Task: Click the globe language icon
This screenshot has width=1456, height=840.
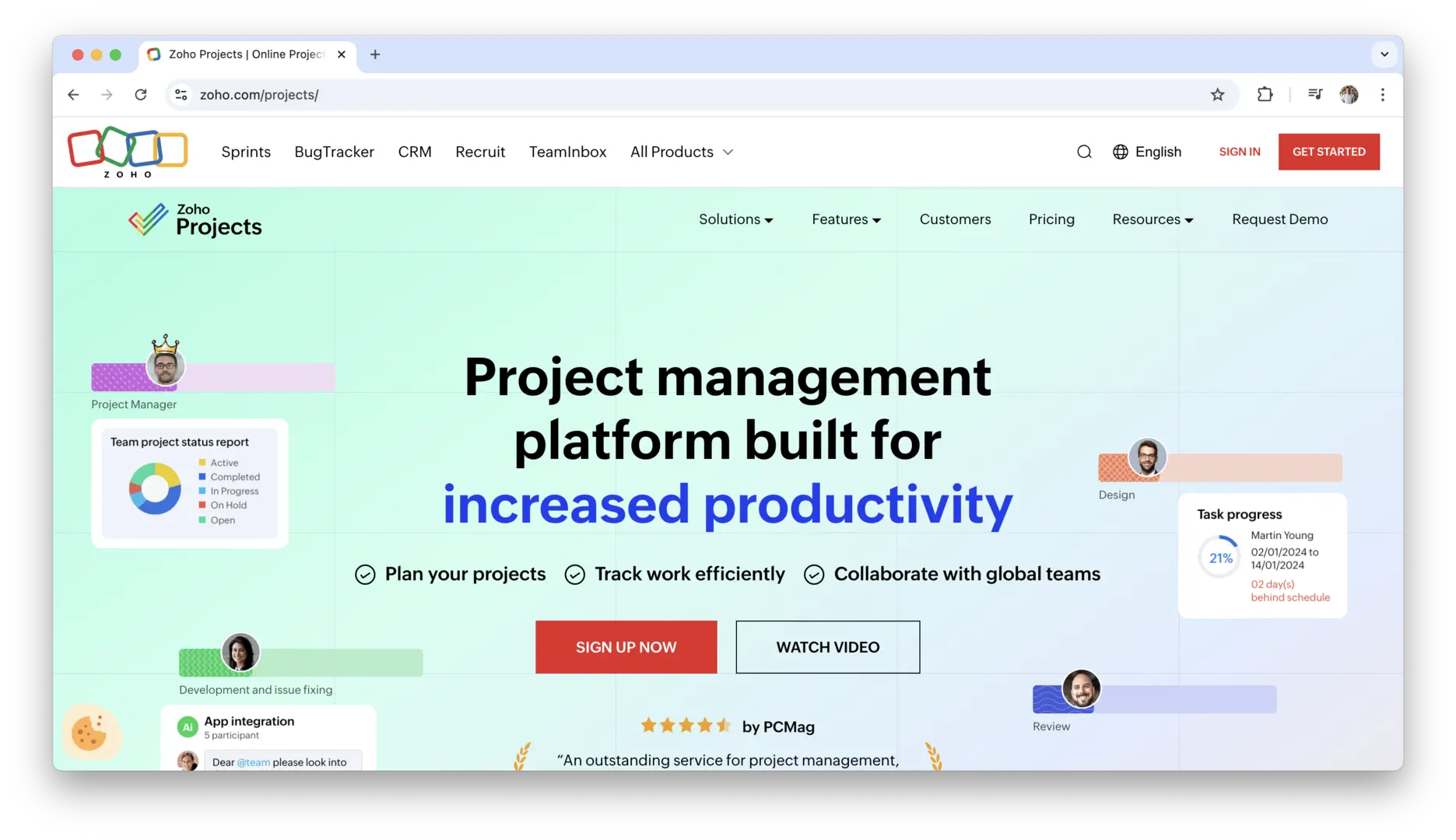Action: pyautogui.click(x=1121, y=152)
